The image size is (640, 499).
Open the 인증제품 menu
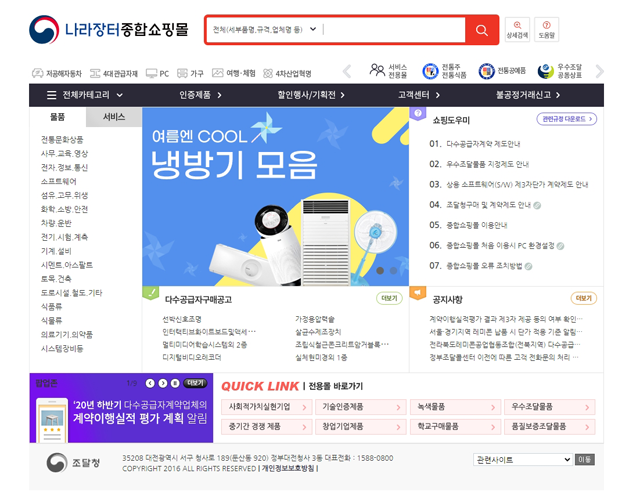(200, 95)
